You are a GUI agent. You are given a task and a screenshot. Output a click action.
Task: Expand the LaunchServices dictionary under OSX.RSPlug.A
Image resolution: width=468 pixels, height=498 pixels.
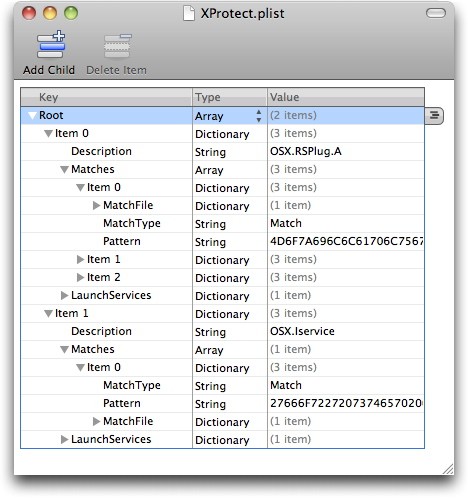(x=64, y=295)
